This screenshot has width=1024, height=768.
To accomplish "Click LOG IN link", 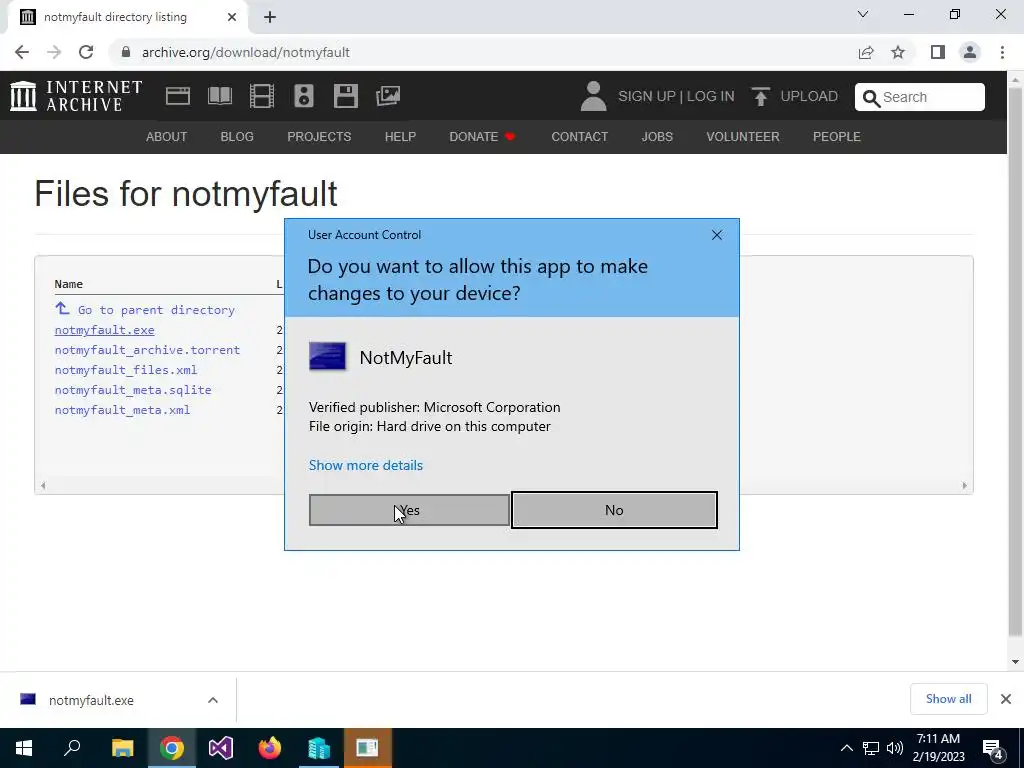I will coord(711,96).
